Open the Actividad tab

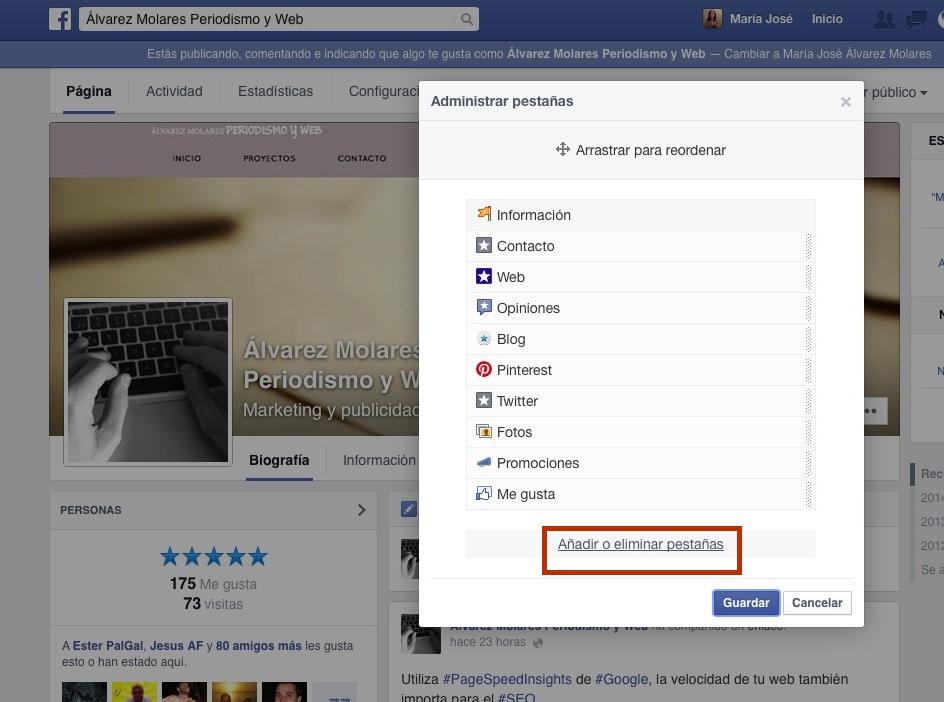[x=174, y=92]
